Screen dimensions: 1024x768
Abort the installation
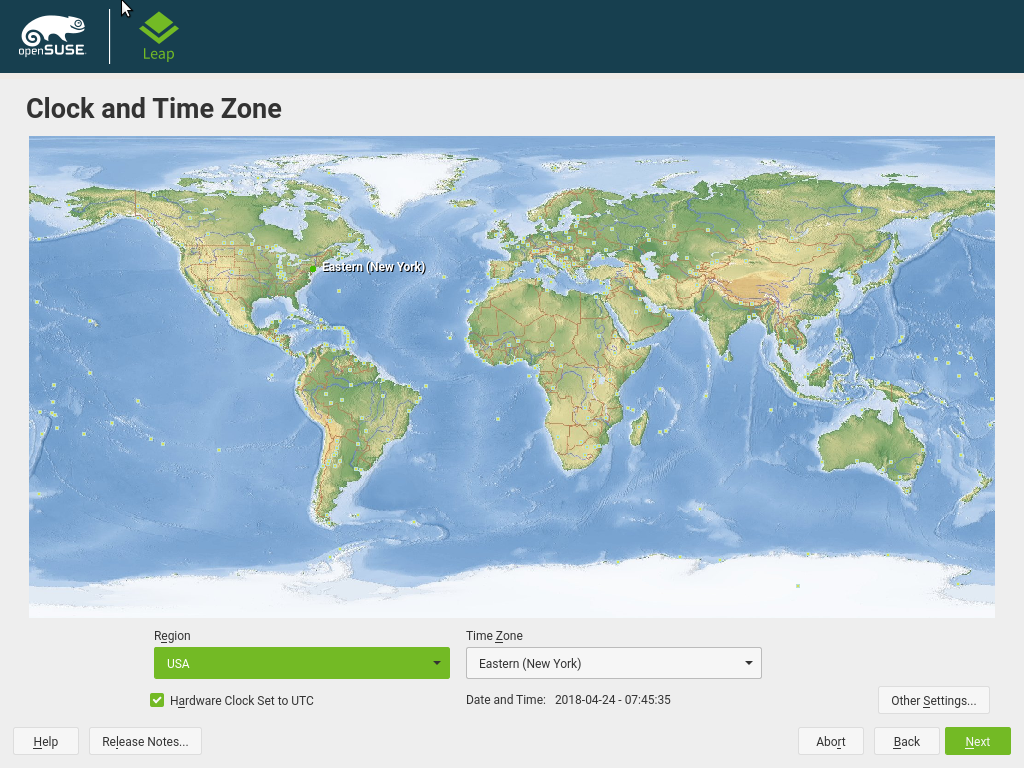tap(830, 741)
